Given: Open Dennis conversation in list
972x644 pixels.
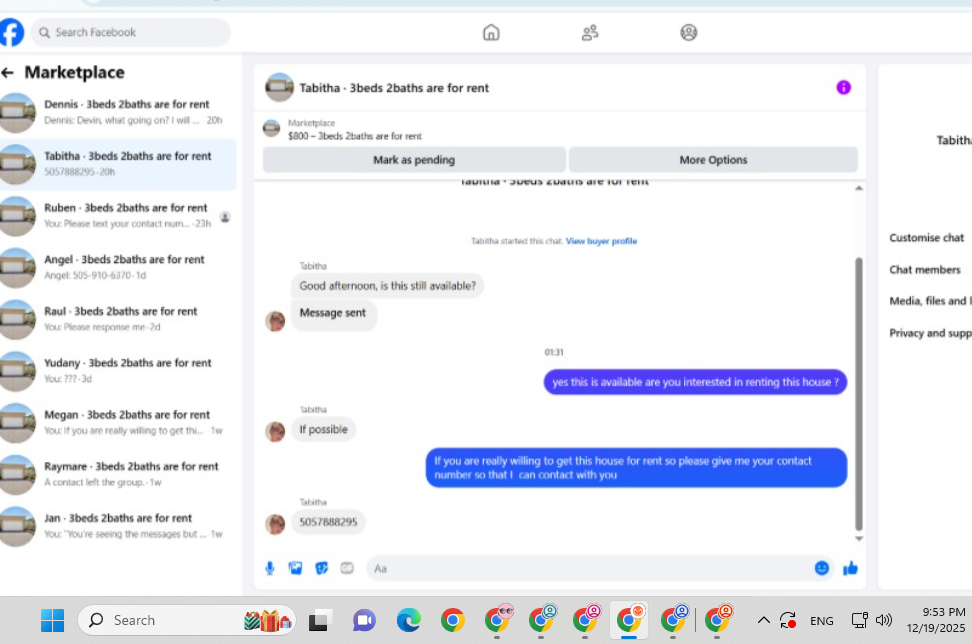Looking at the screenshot, I should click(x=118, y=112).
